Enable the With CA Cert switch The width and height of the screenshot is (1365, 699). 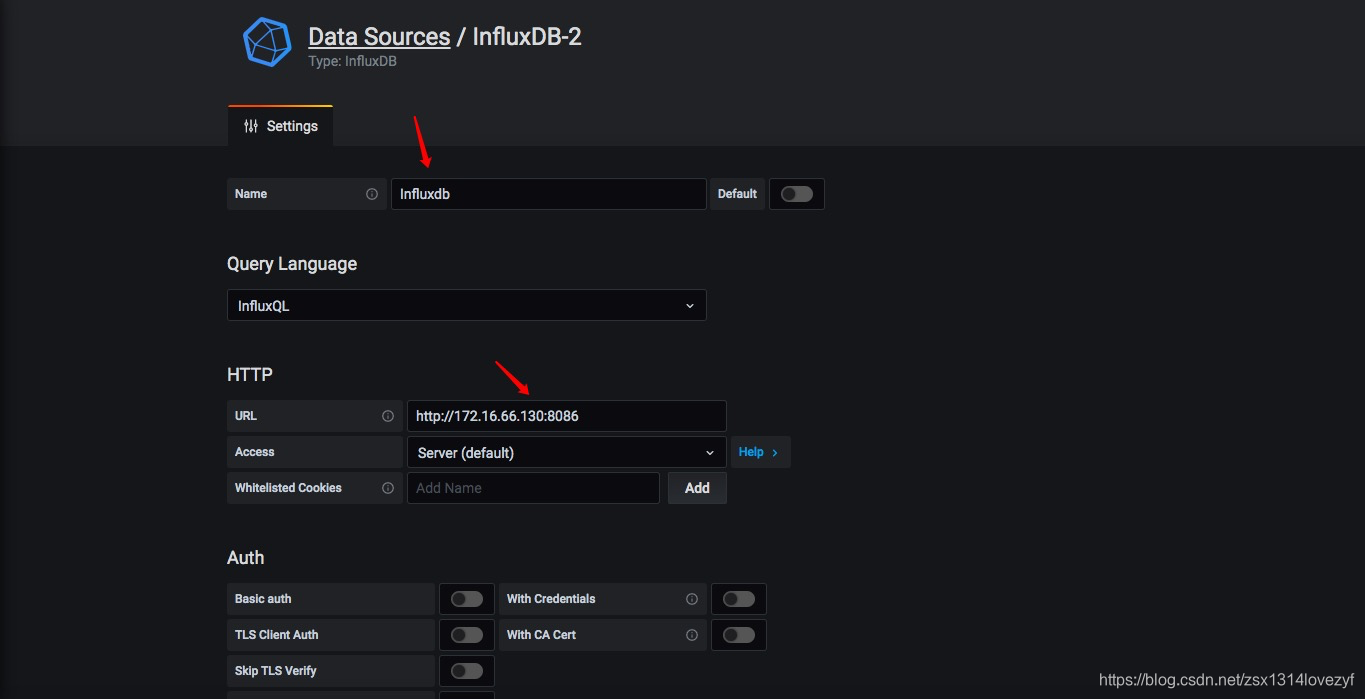pyautogui.click(x=739, y=635)
